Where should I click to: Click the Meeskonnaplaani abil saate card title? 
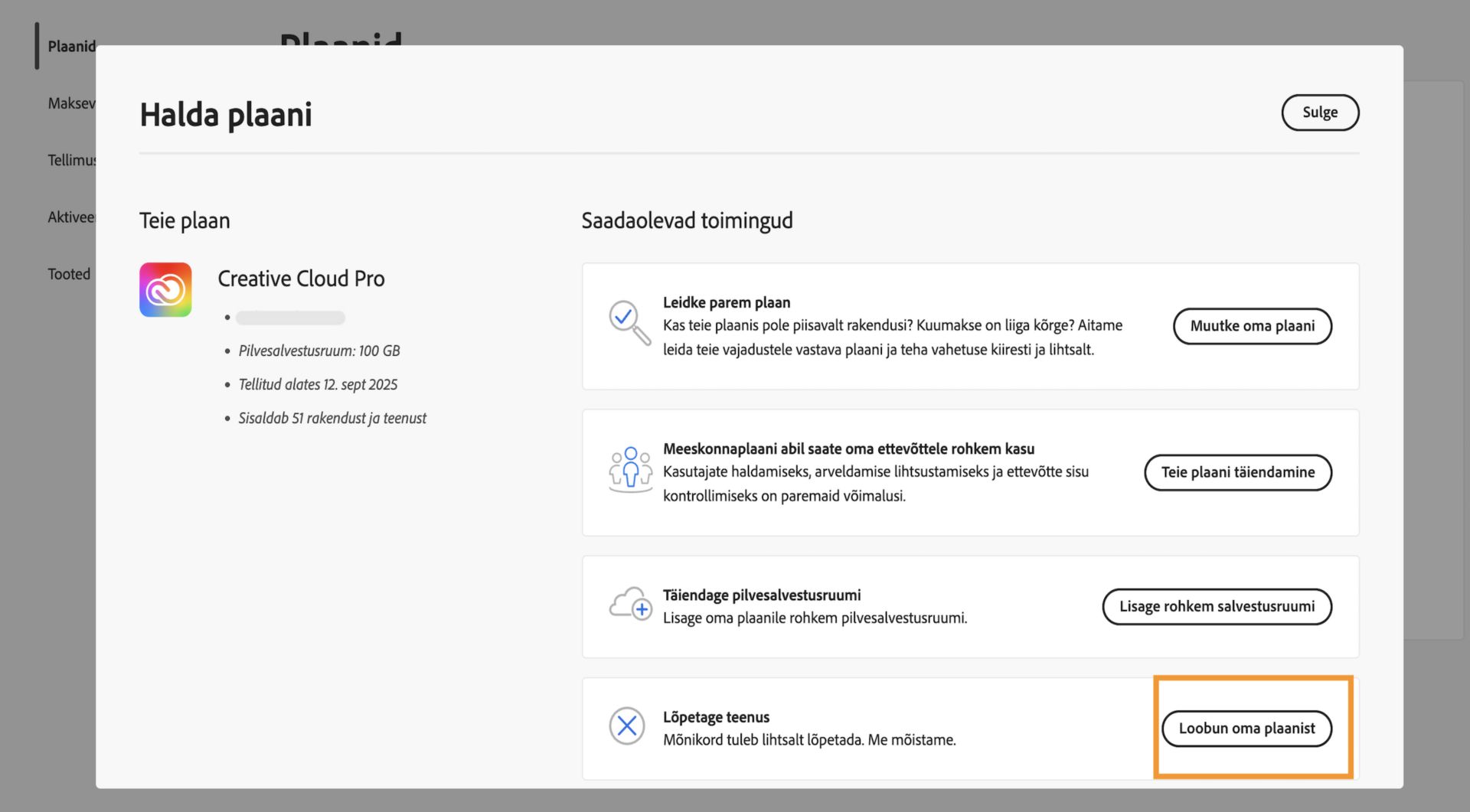click(848, 448)
